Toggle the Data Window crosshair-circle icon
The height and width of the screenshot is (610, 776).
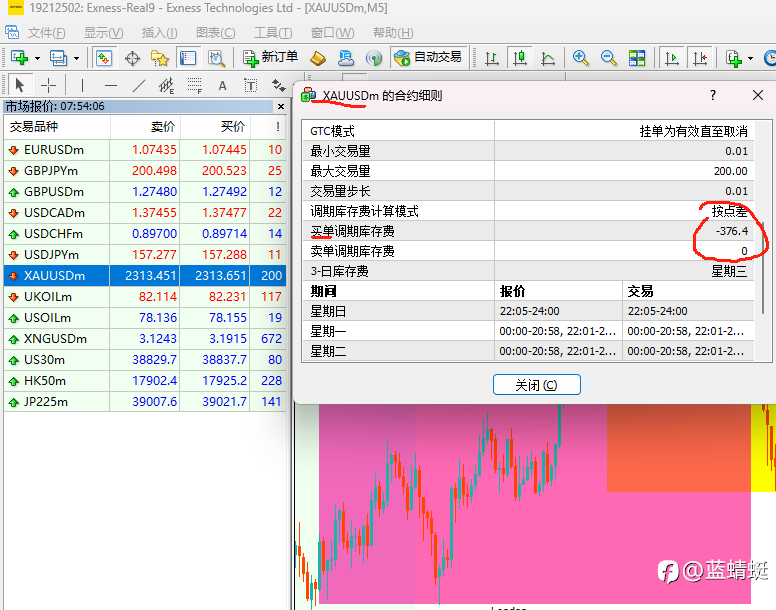(x=132, y=58)
